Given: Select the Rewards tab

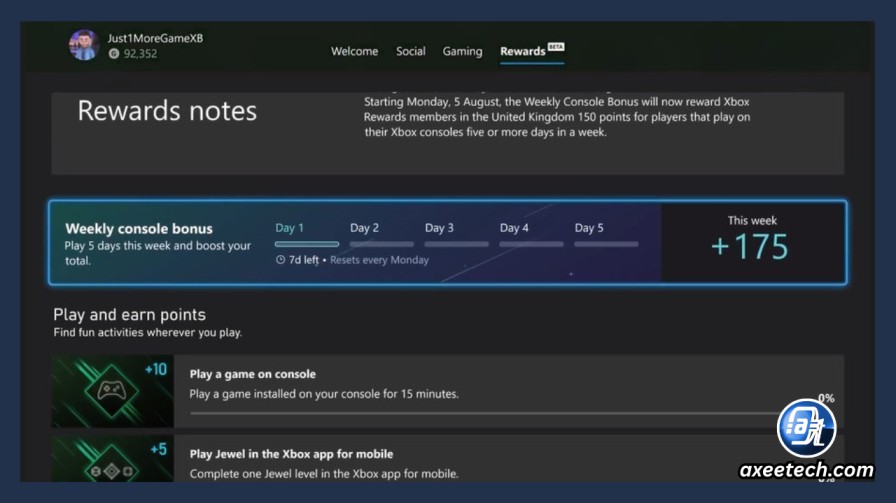Looking at the screenshot, I should 523,51.
